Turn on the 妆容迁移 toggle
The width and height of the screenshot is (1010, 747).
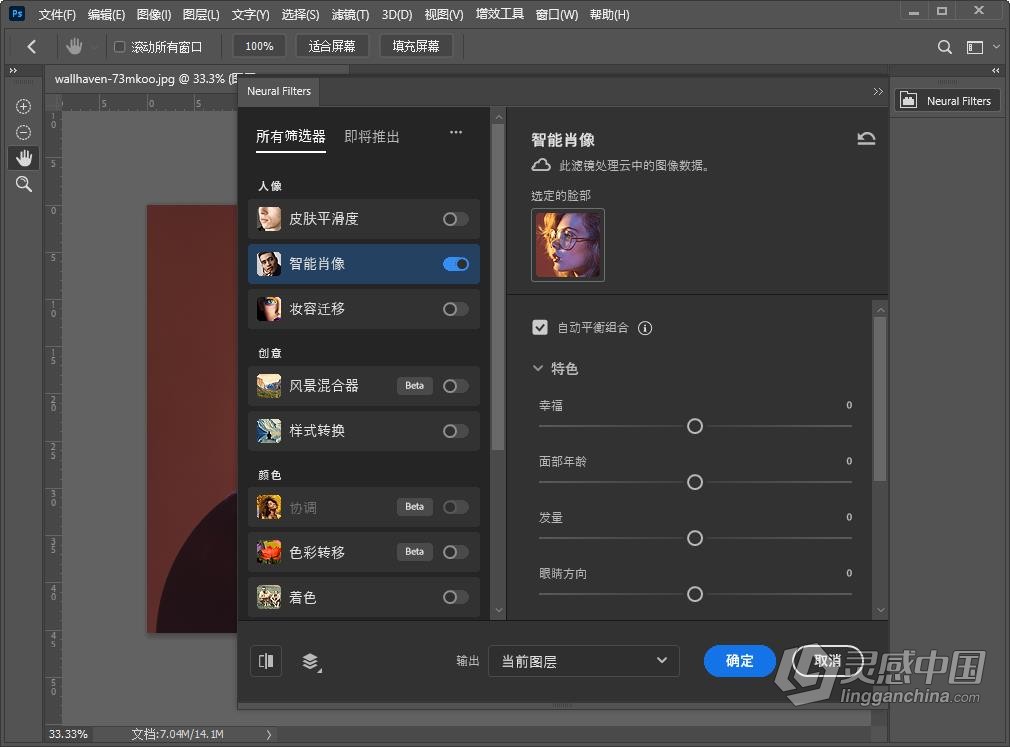455,309
